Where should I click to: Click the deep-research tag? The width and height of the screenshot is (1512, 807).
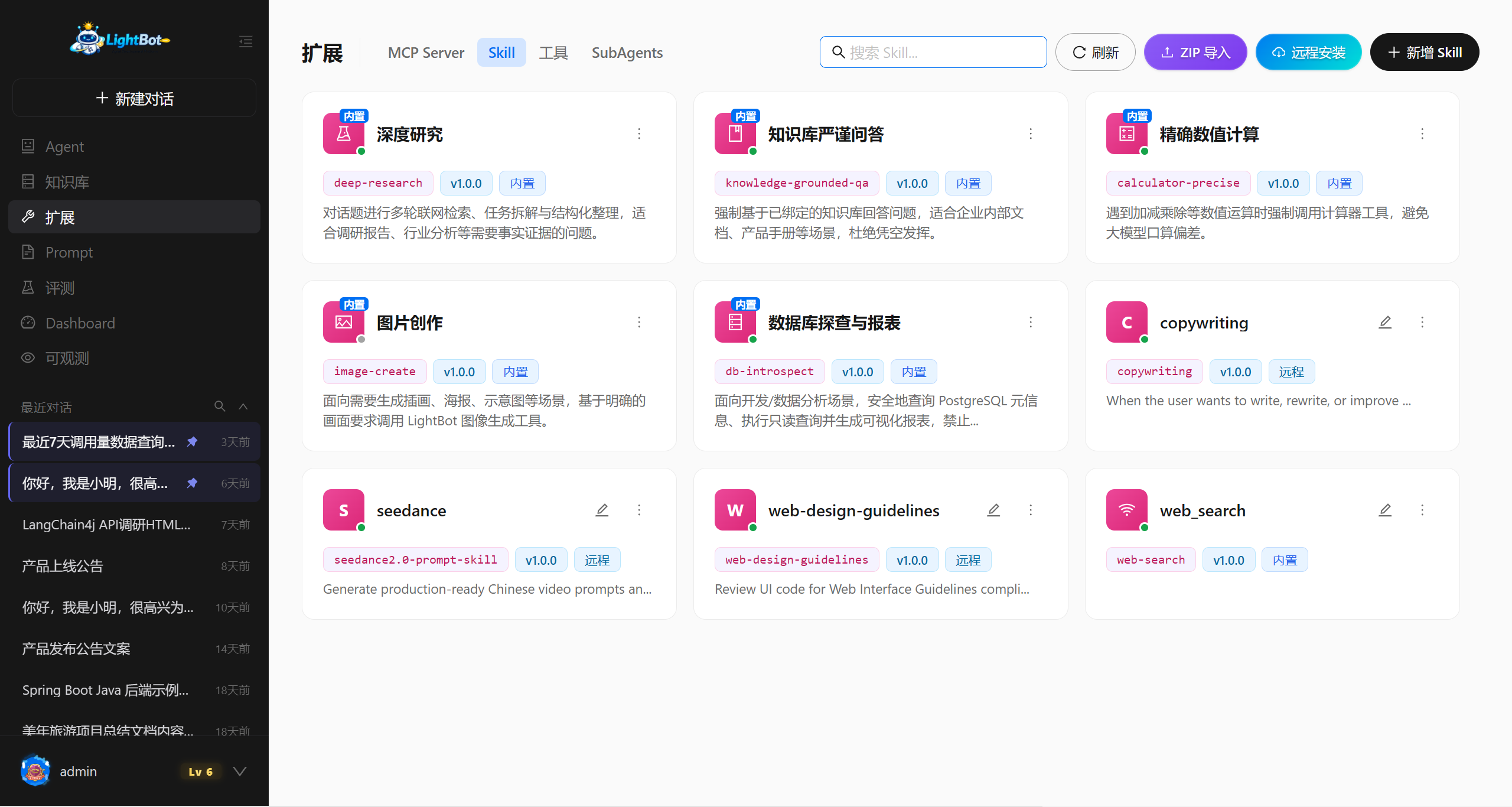tap(378, 183)
